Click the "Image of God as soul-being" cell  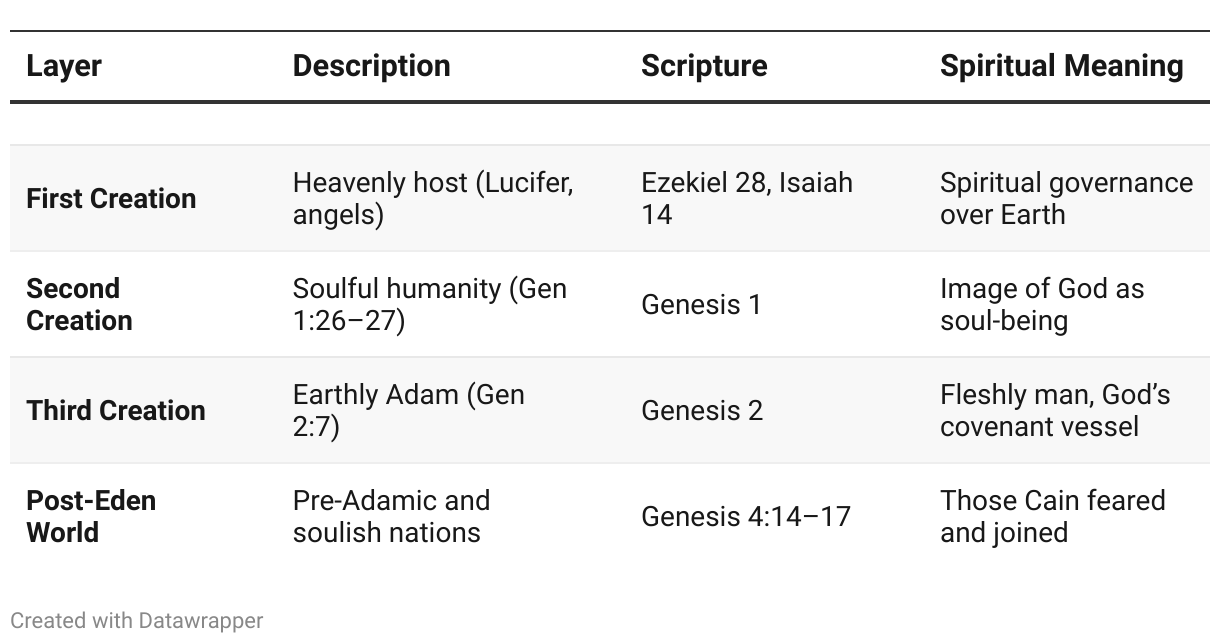pyautogui.click(x=1041, y=304)
